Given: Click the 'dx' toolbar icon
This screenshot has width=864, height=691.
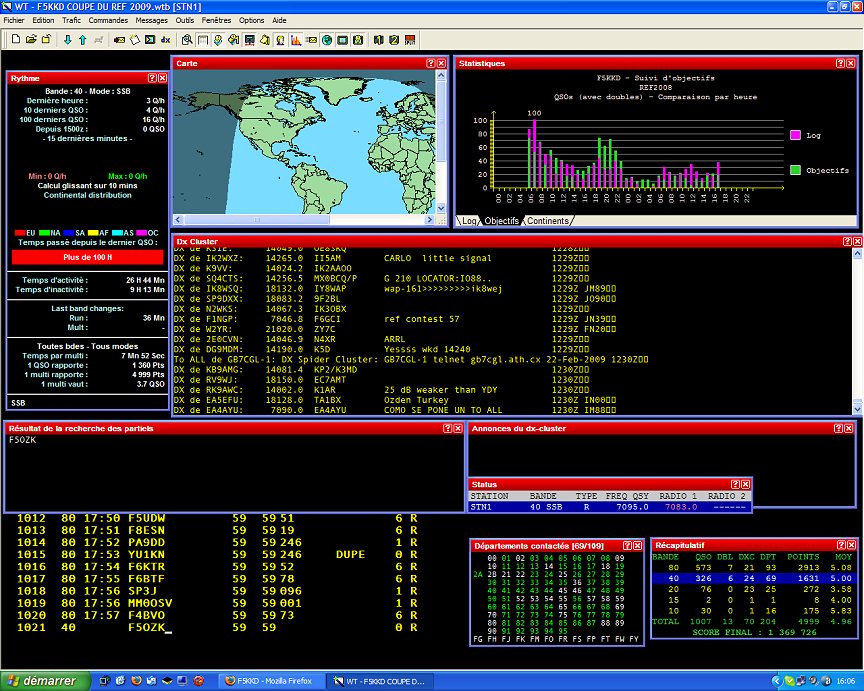Looking at the screenshot, I should [165, 40].
